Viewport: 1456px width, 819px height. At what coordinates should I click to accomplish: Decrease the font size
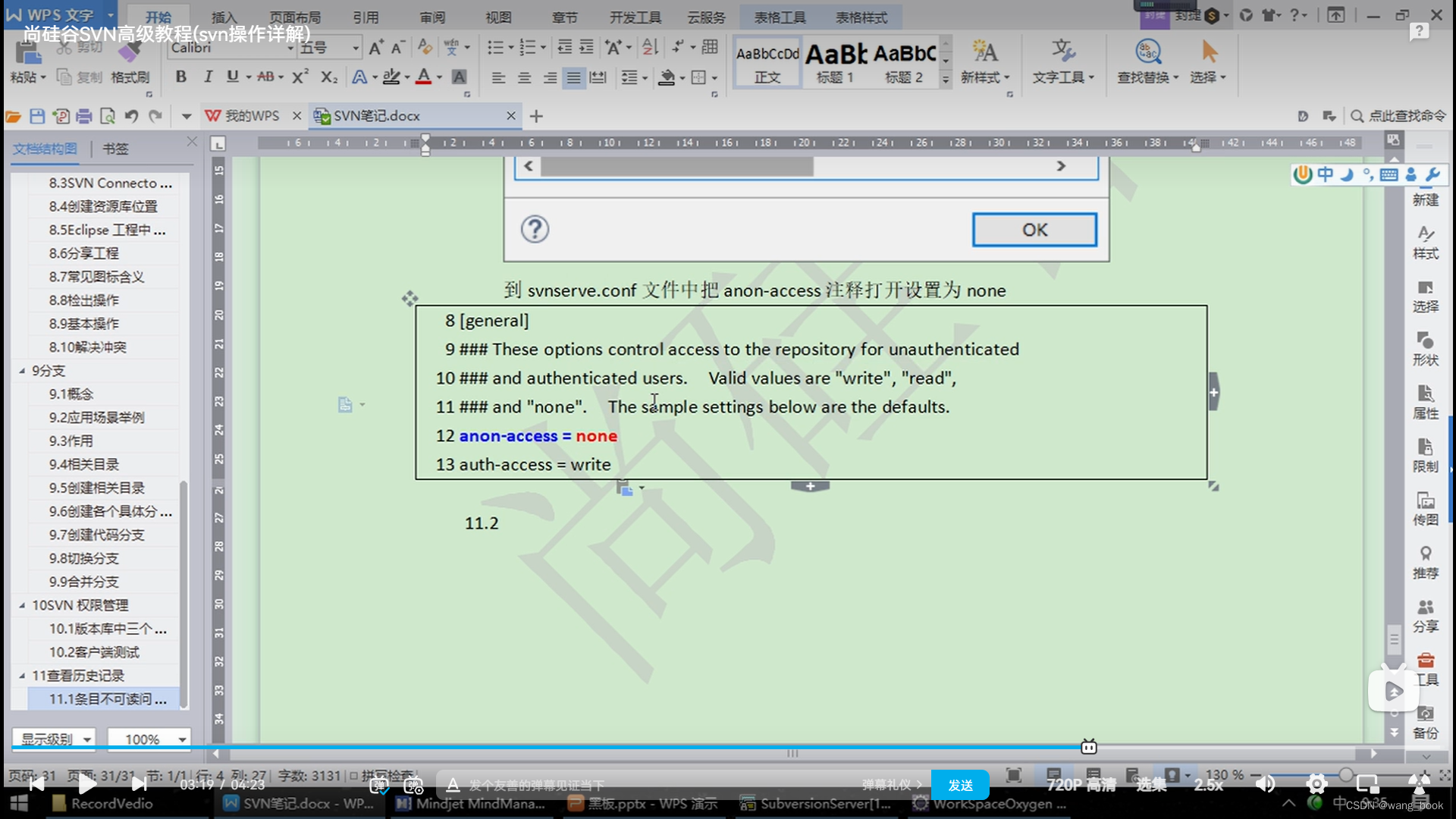(x=397, y=48)
